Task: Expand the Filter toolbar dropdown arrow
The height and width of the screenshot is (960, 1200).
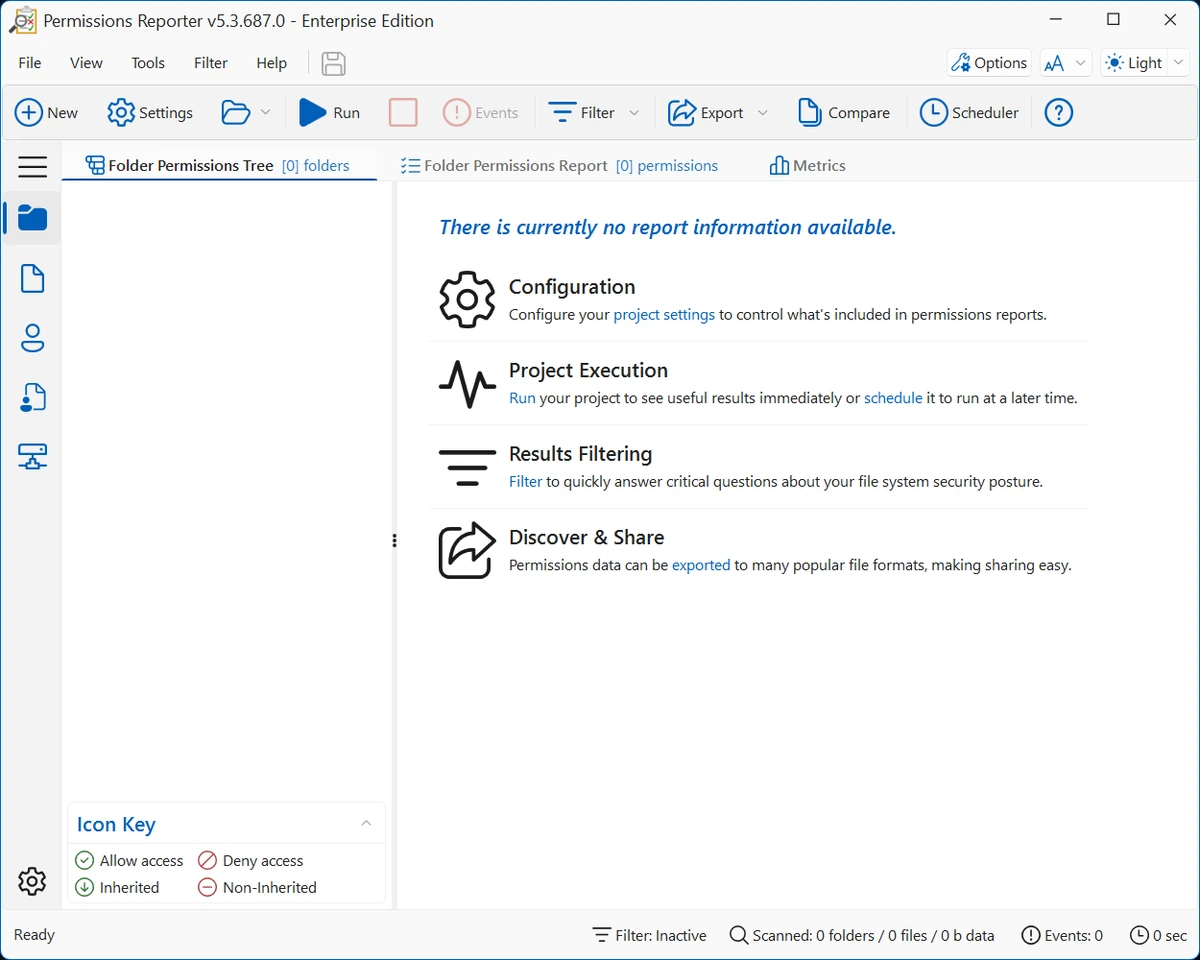Action: coord(634,113)
